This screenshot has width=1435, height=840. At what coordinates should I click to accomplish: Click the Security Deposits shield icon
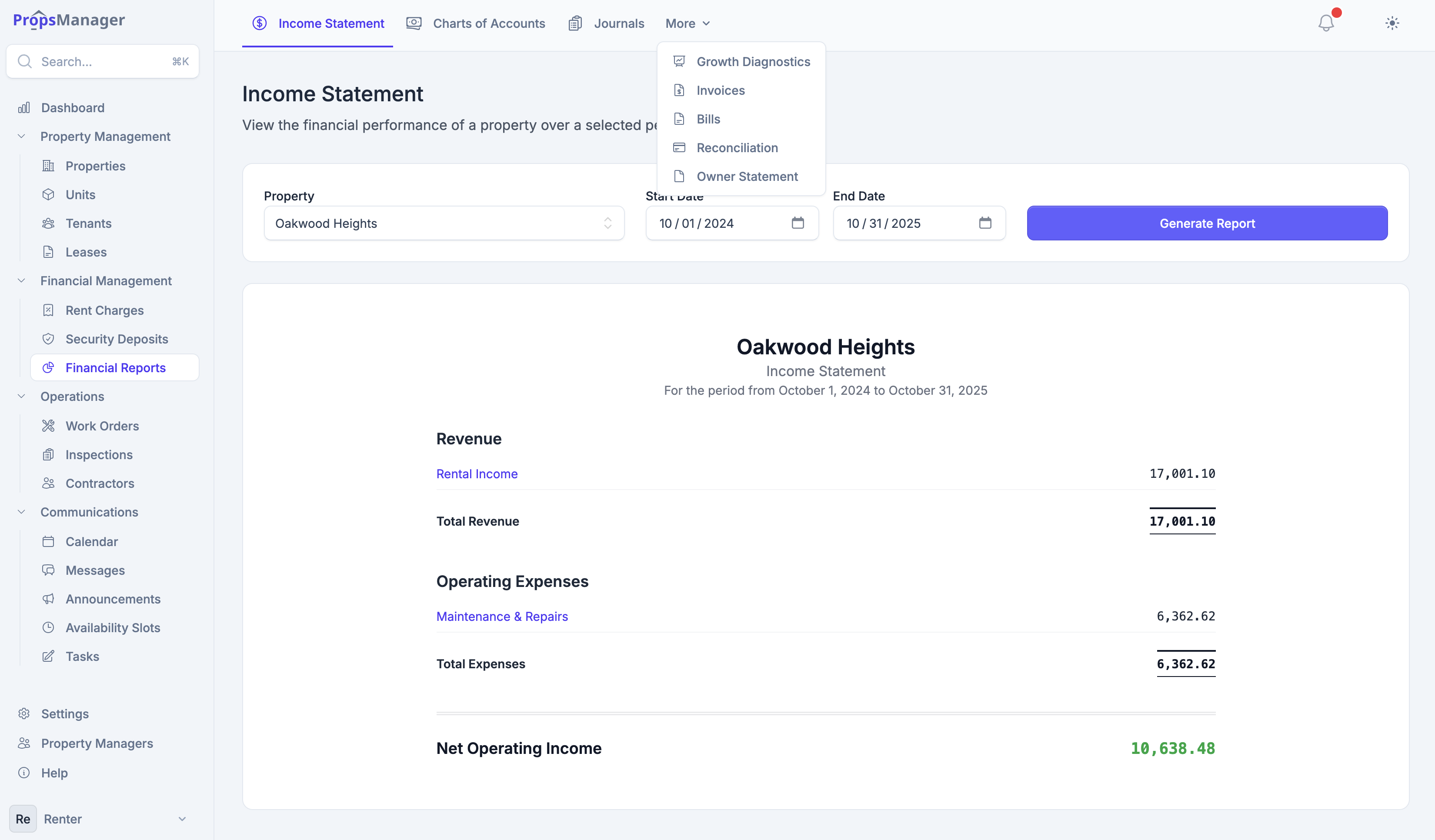click(x=48, y=339)
